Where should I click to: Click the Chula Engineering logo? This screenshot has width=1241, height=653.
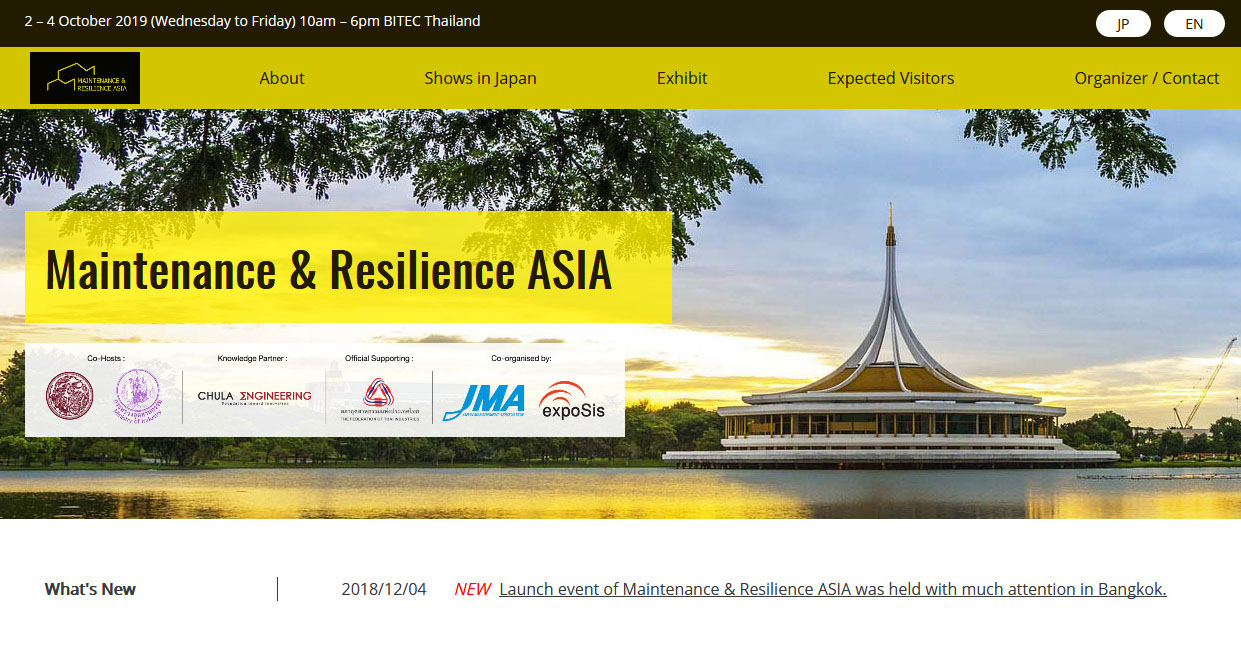254,397
